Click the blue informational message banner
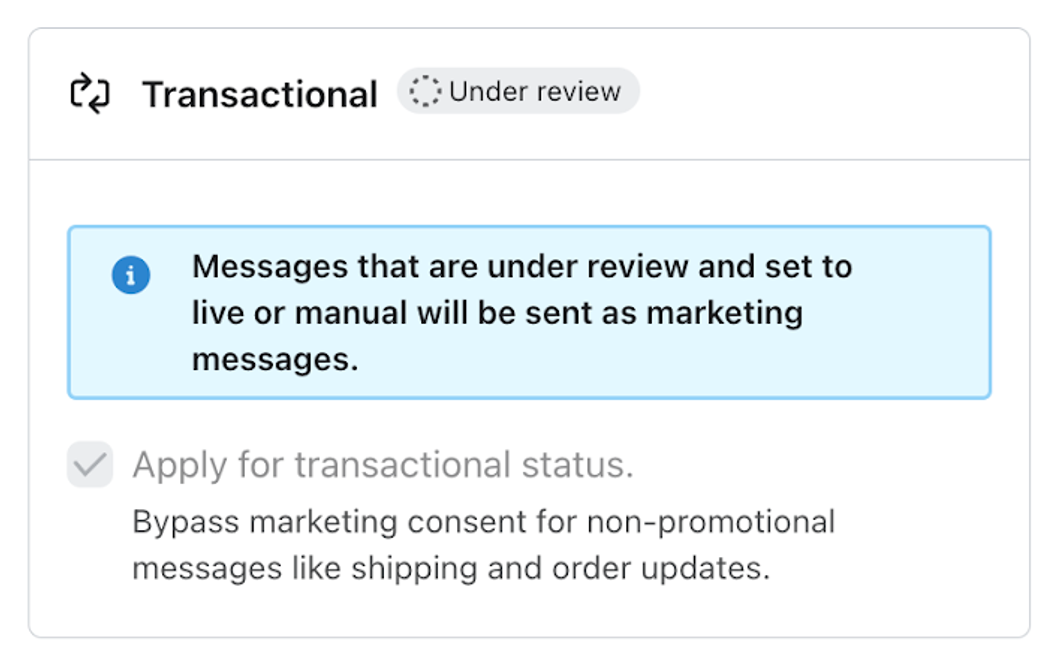The width and height of the screenshot is (1057, 666). [x=528, y=311]
